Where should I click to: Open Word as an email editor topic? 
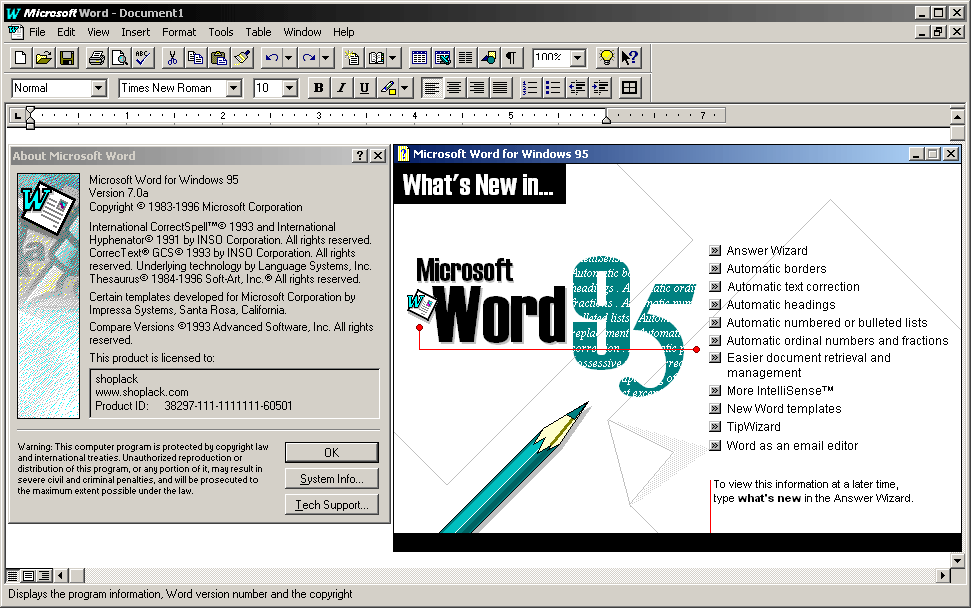coord(792,446)
